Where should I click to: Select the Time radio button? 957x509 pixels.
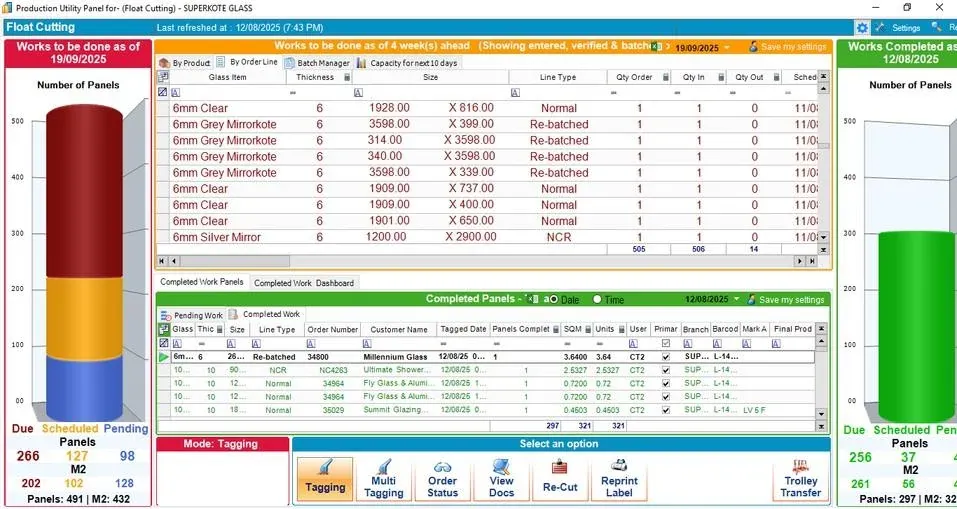(x=597, y=299)
